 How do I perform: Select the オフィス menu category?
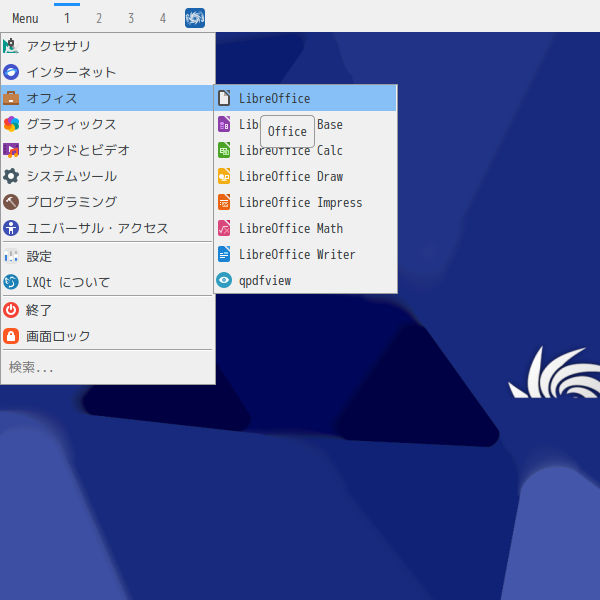(107, 98)
